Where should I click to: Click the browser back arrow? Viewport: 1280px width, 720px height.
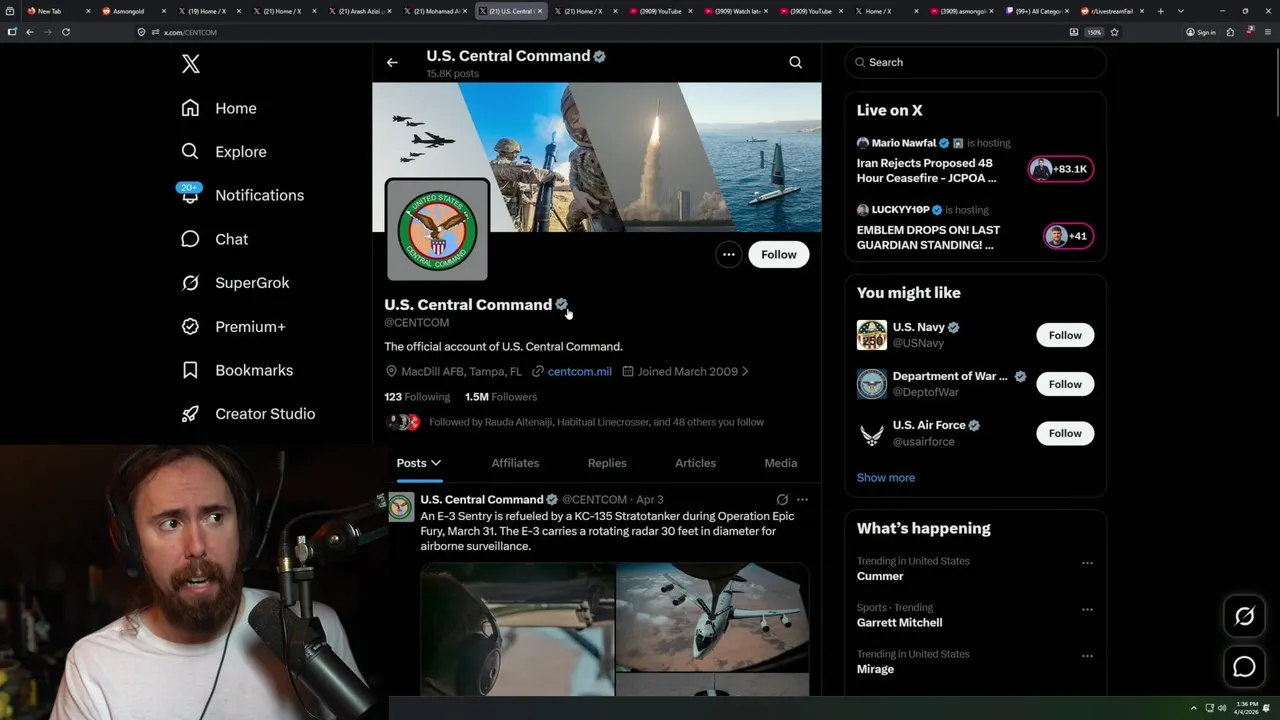click(30, 32)
